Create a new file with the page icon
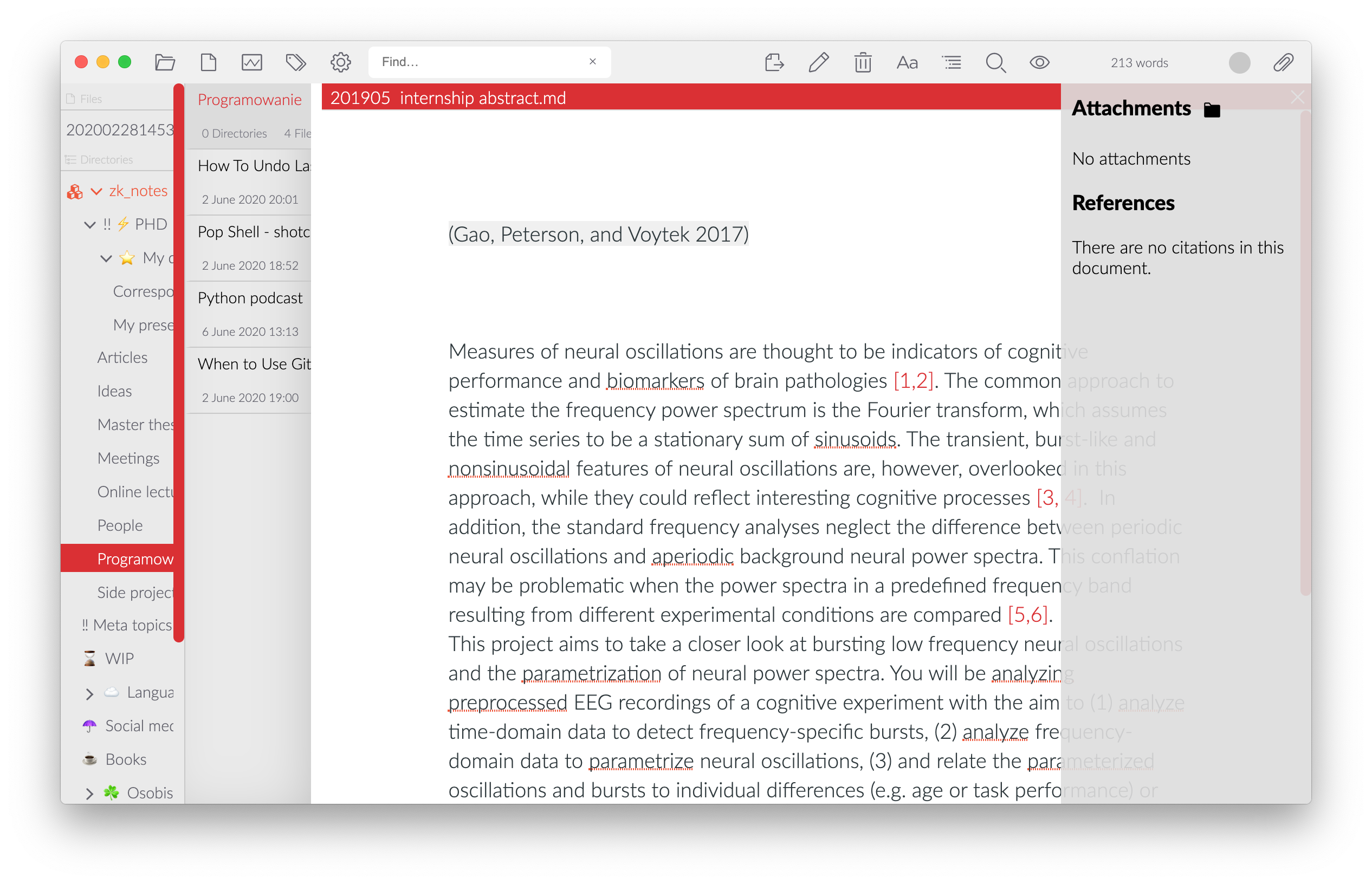Screen dimensions: 1372x884 click(x=209, y=62)
